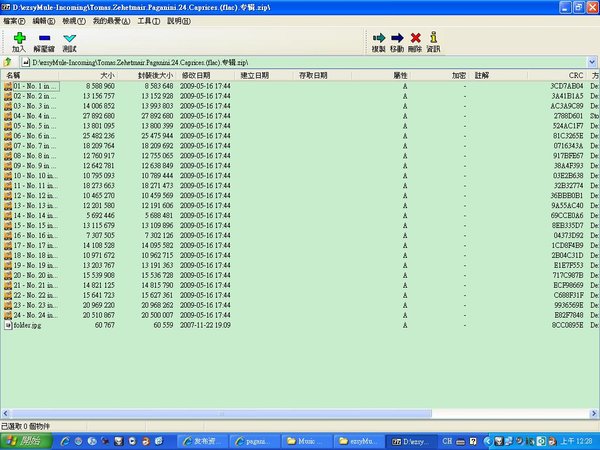Image resolution: width=600 pixels, height=450 pixels.
Task: Select file icon for 04 - No. 4
Action: tap(8, 116)
